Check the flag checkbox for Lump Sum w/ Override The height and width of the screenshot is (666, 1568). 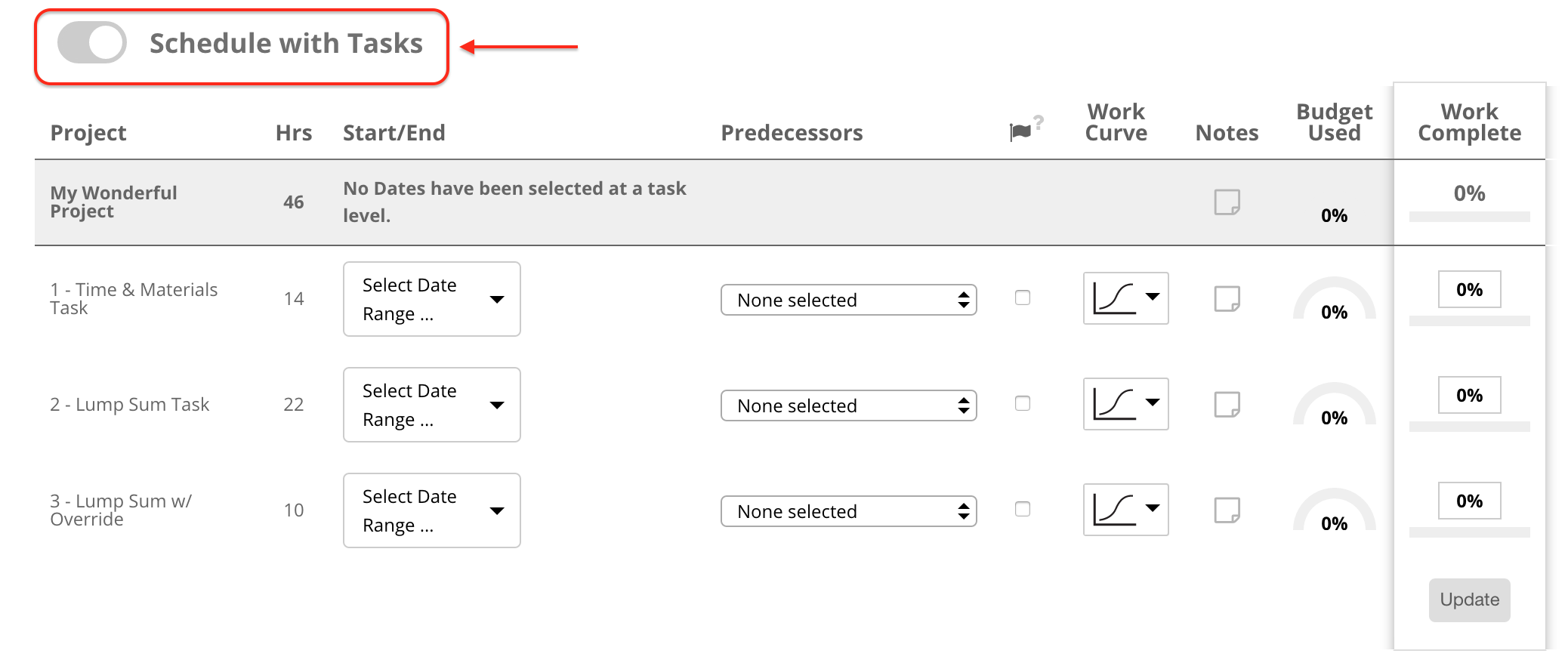pos(1023,509)
